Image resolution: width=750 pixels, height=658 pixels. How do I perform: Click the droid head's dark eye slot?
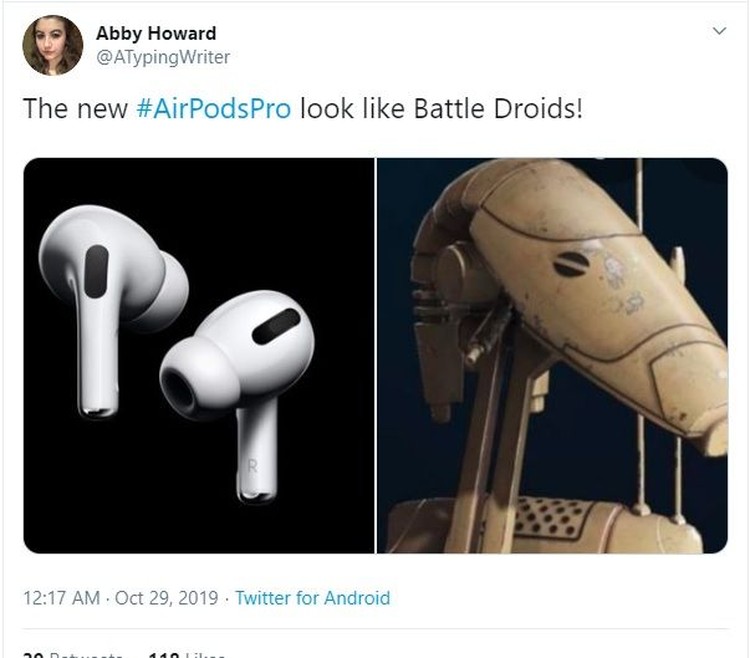571,264
